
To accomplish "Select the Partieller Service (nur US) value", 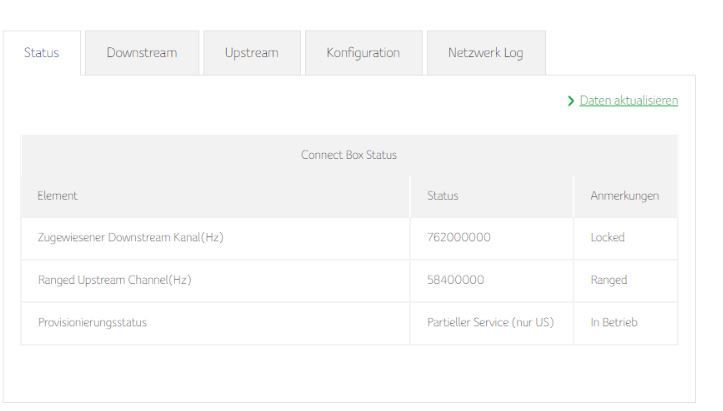I will point(490,323).
